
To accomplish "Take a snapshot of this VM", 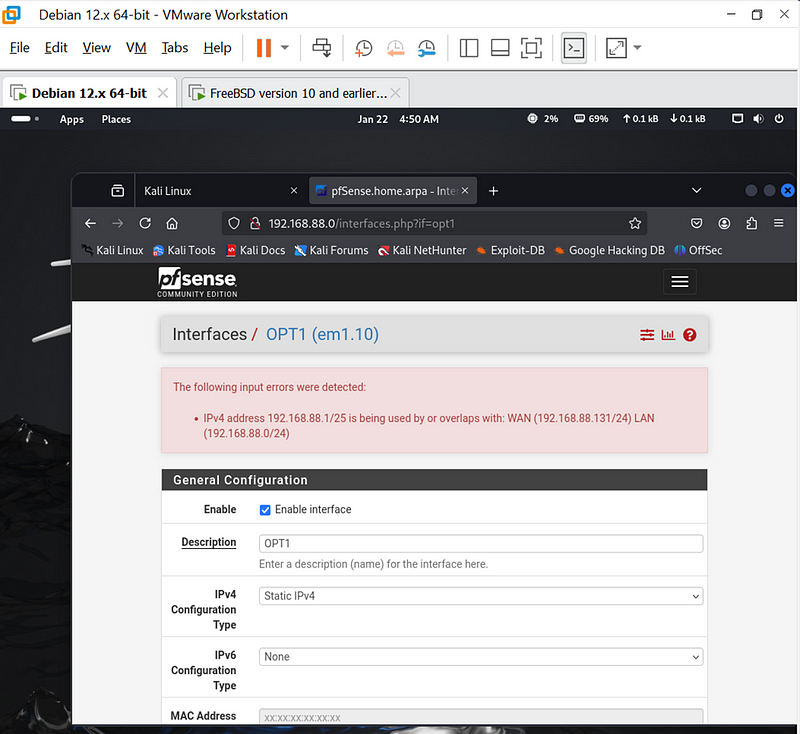I will coord(364,48).
